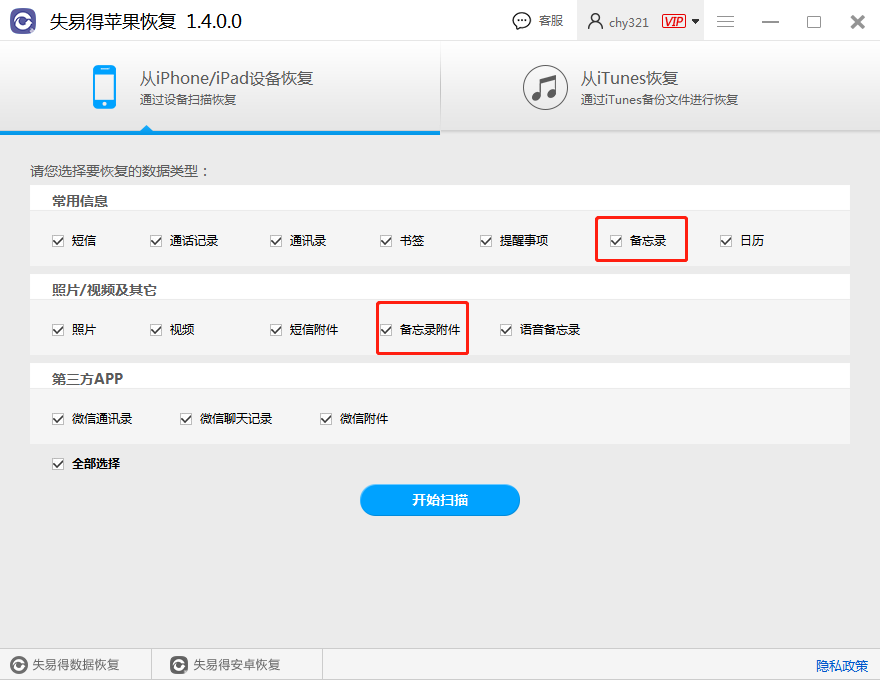Uncheck the 全部选择 select-all checkbox
The image size is (880, 680).
pos(58,464)
